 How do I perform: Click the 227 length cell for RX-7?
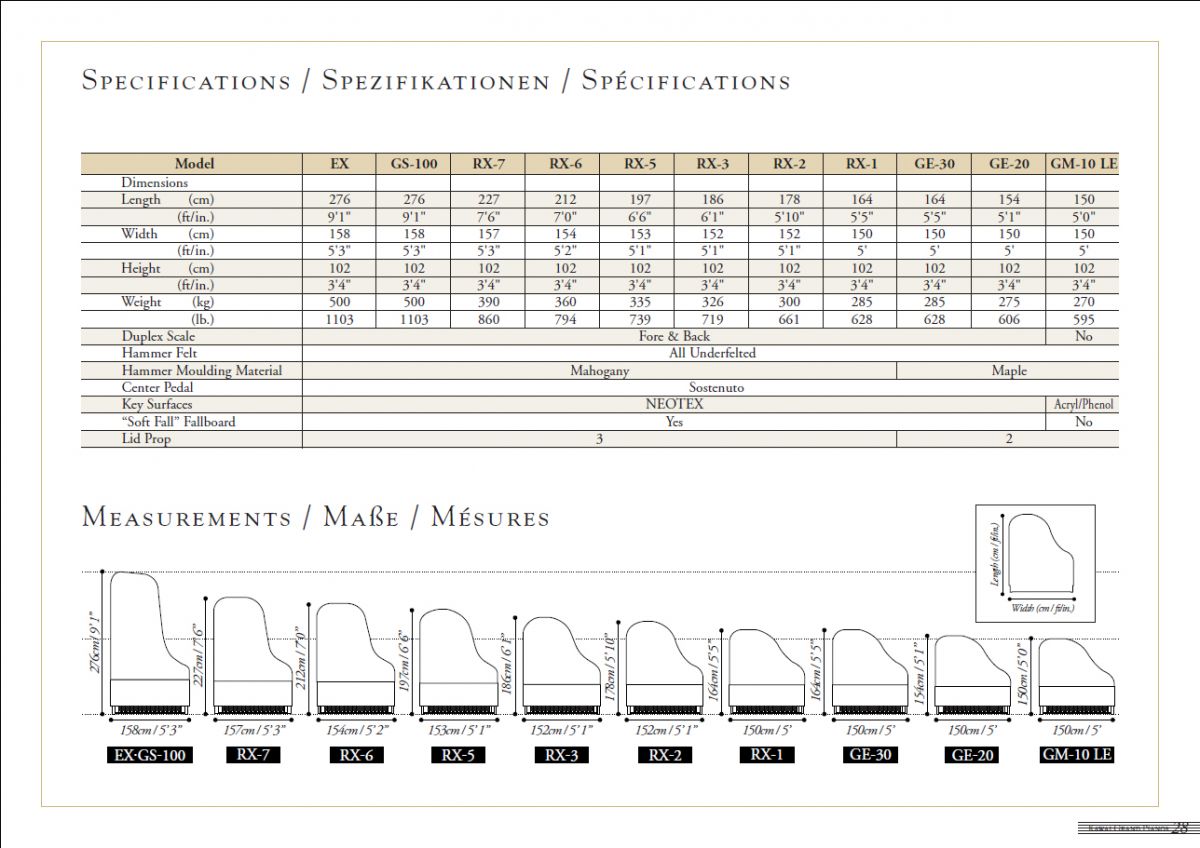[488, 200]
